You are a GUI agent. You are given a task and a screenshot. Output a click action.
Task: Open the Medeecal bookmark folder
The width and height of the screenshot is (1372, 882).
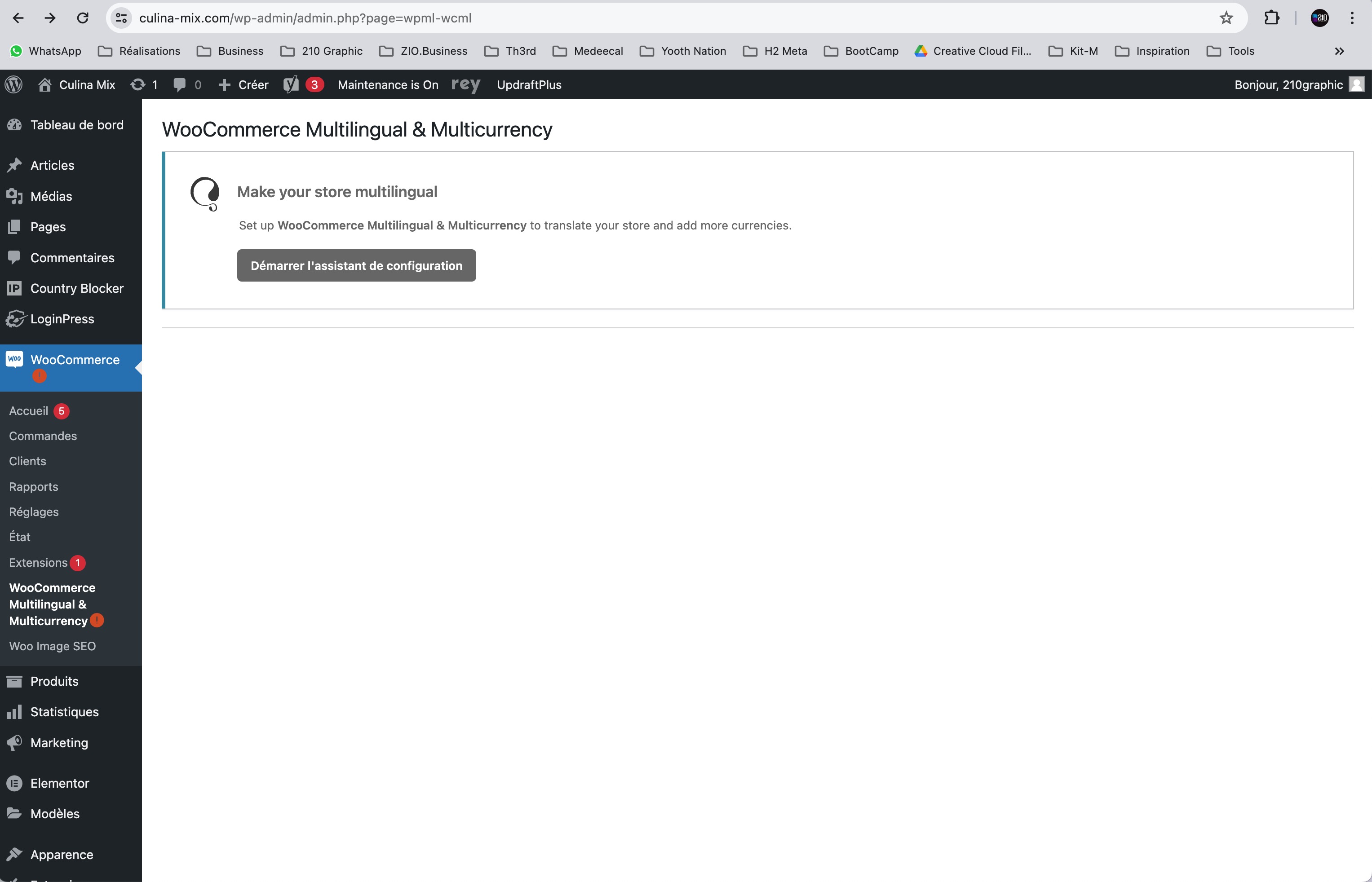pyautogui.click(x=588, y=51)
